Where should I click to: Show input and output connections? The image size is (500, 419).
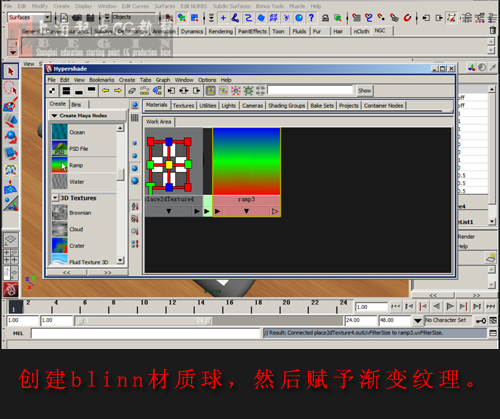[x=184, y=91]
